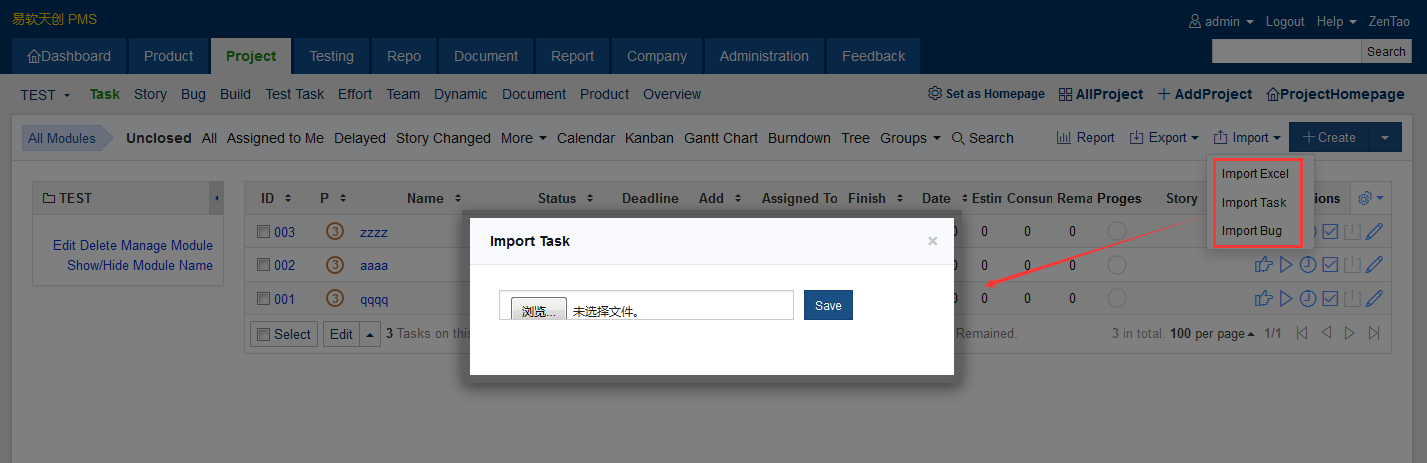Click the clock log-effort icon for task 002
This screenshot has width=1427, height=463.
(x=1308, y=265)
